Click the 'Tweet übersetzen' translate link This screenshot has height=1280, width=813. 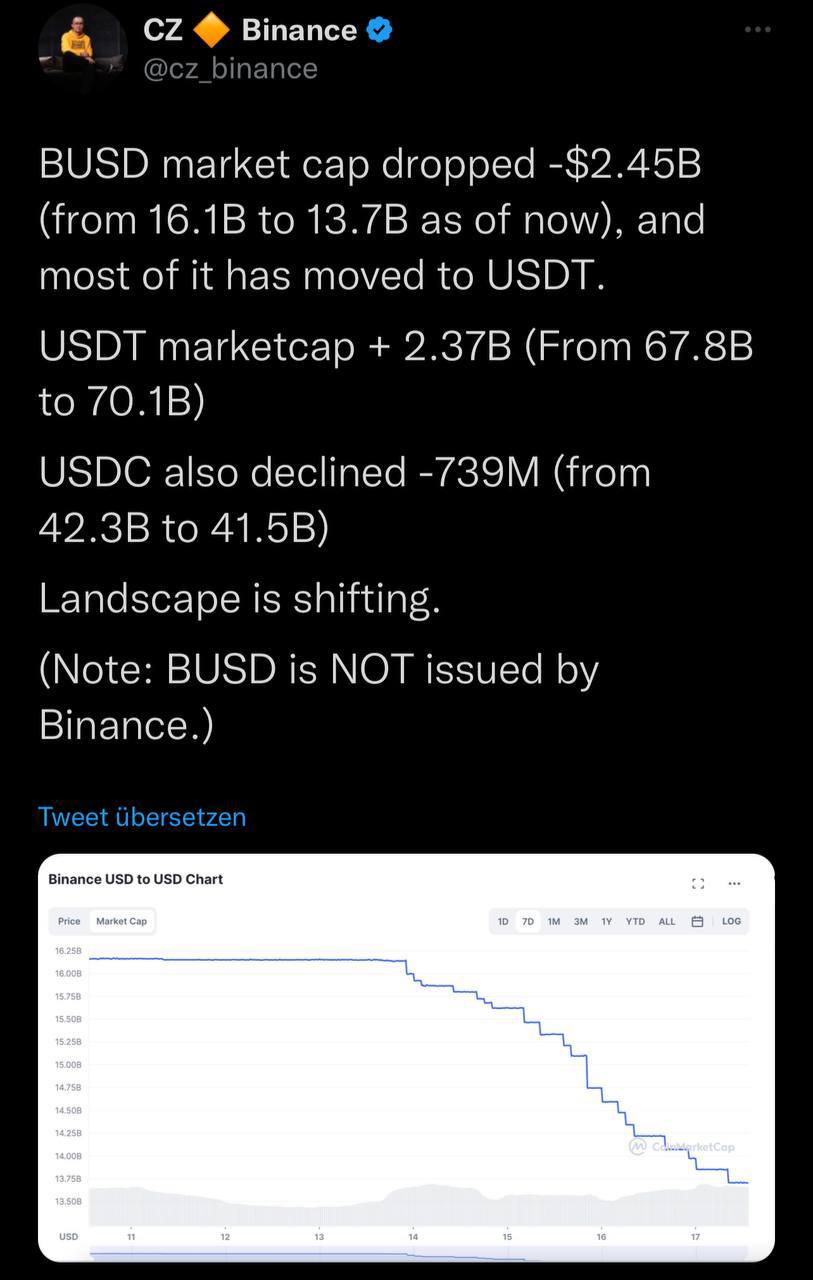point(142,817)
